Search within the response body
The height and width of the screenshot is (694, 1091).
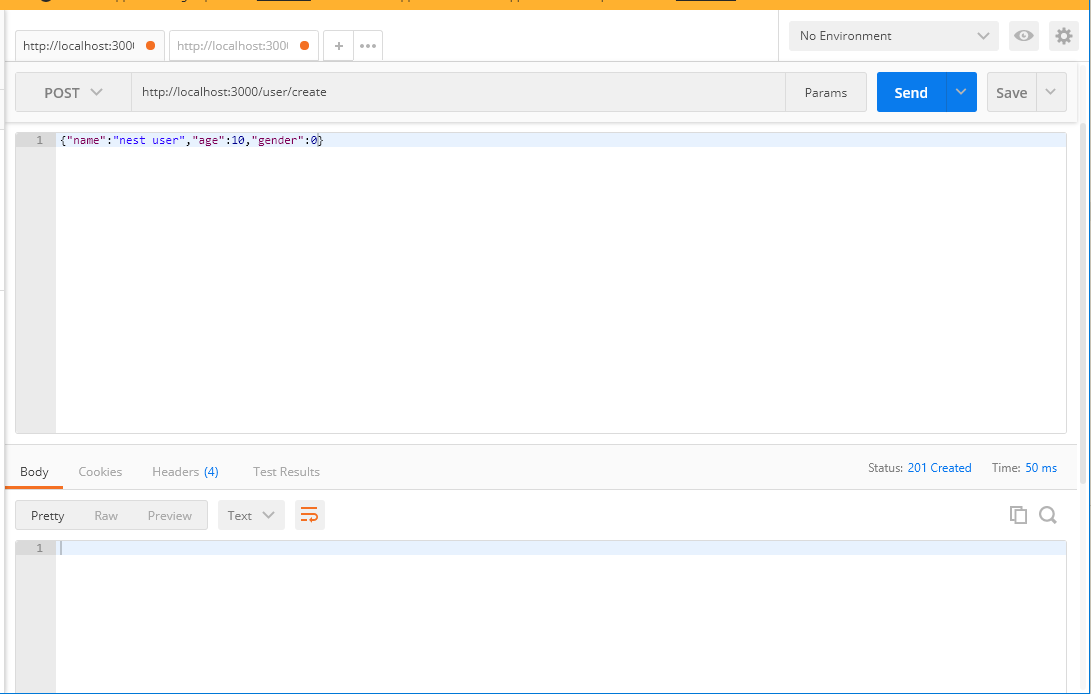(1048, 514)
